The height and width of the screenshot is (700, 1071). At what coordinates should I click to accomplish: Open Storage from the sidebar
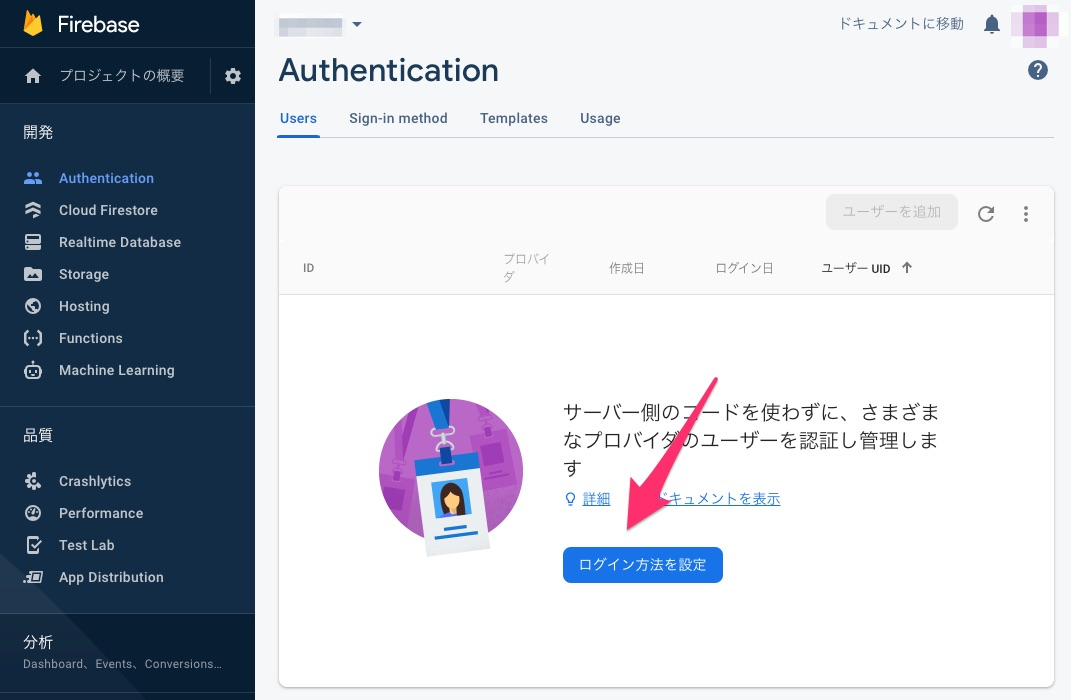click(84, 275)
